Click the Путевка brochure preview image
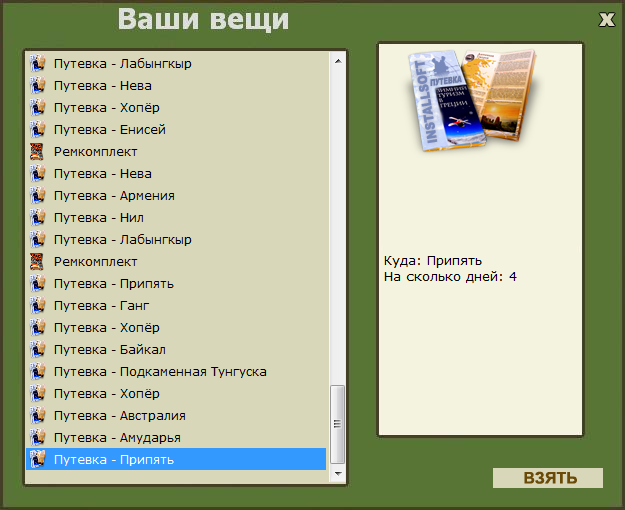 point(472,100)
